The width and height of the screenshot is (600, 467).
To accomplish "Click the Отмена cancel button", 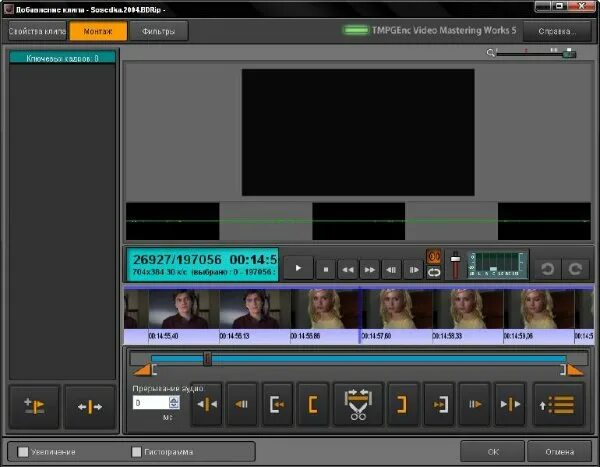I will [559, 452].
